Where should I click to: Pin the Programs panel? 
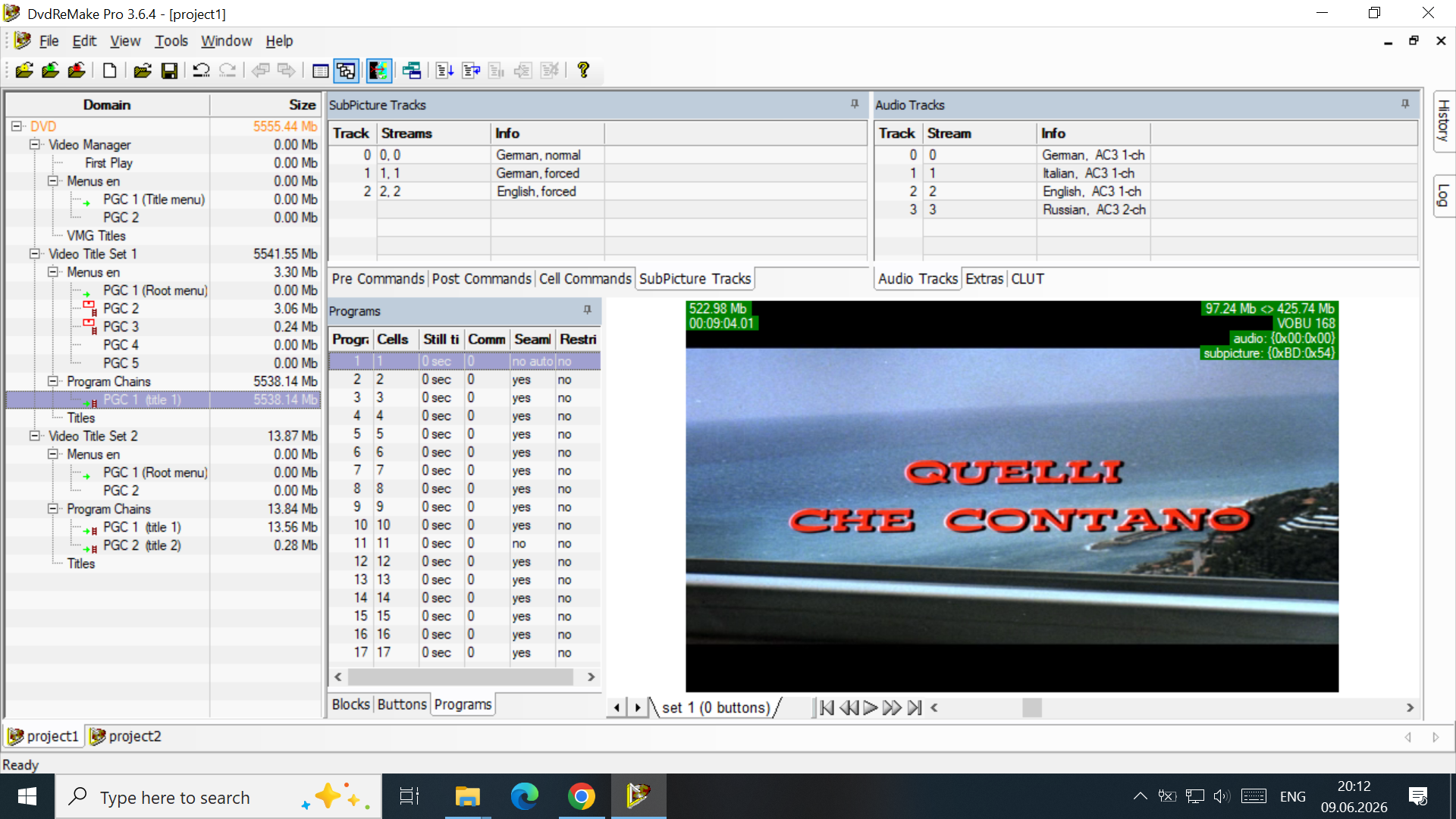pyautogui.click(x=587, y=310)
